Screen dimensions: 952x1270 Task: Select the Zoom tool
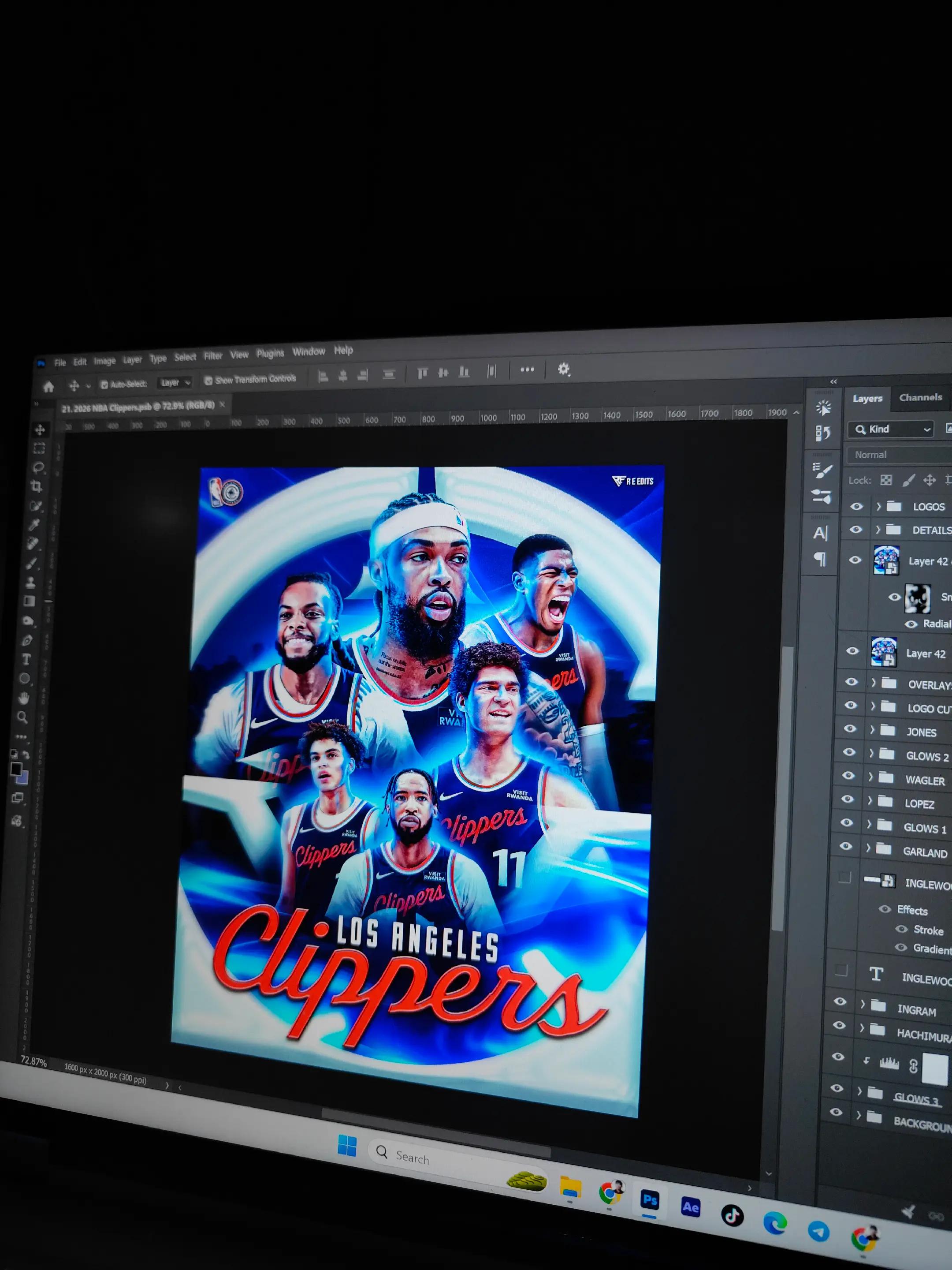pyautogui.click(x=22, y=717)
